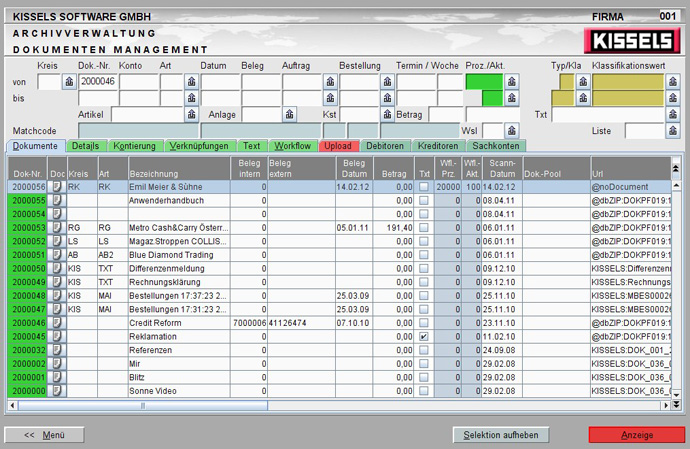Click into the Betrag input field
The width and height of the screenshot is (690, 449).
tap(446, 114)
